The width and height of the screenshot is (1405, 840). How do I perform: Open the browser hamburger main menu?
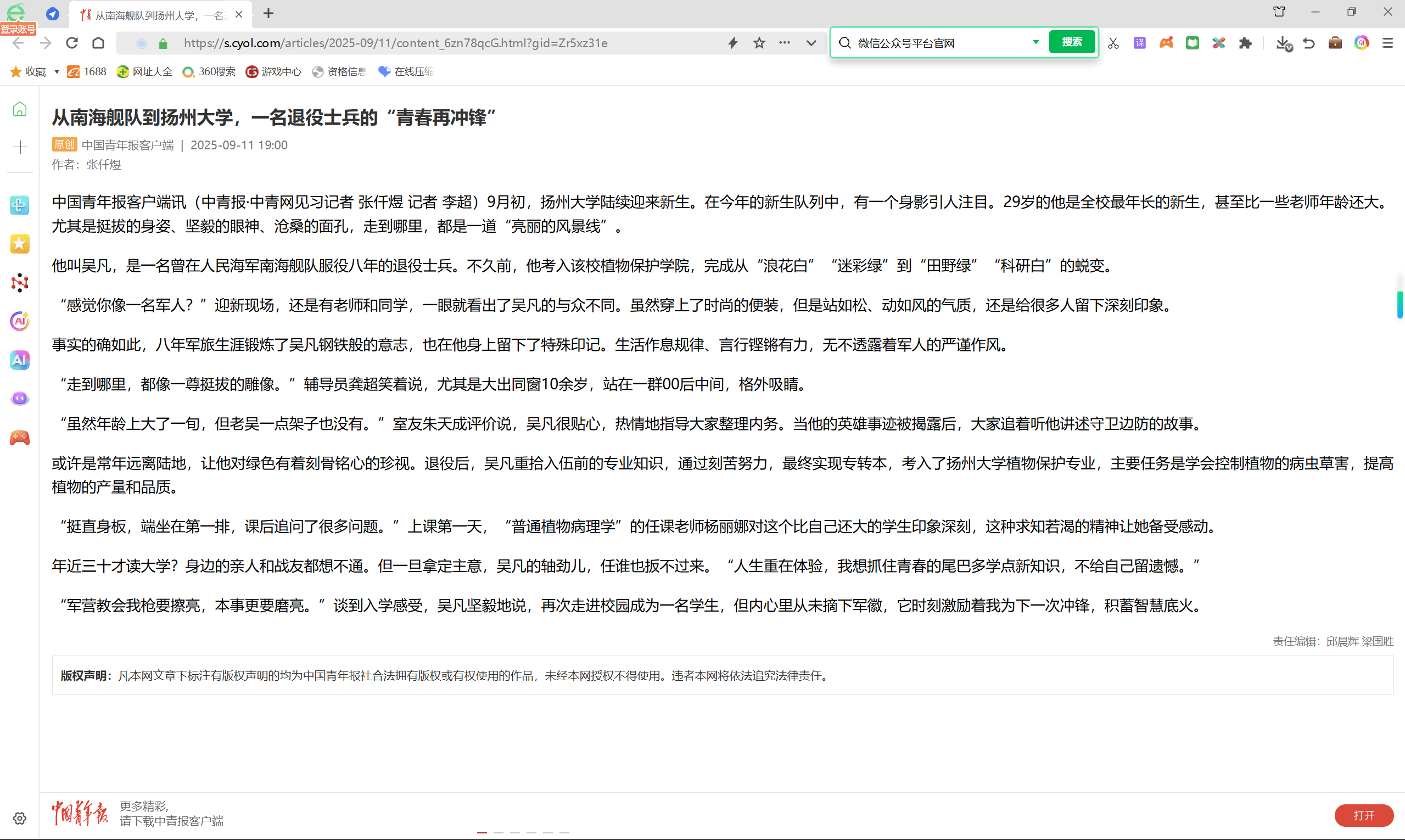pyautogui.click(x=1387, y=43)
